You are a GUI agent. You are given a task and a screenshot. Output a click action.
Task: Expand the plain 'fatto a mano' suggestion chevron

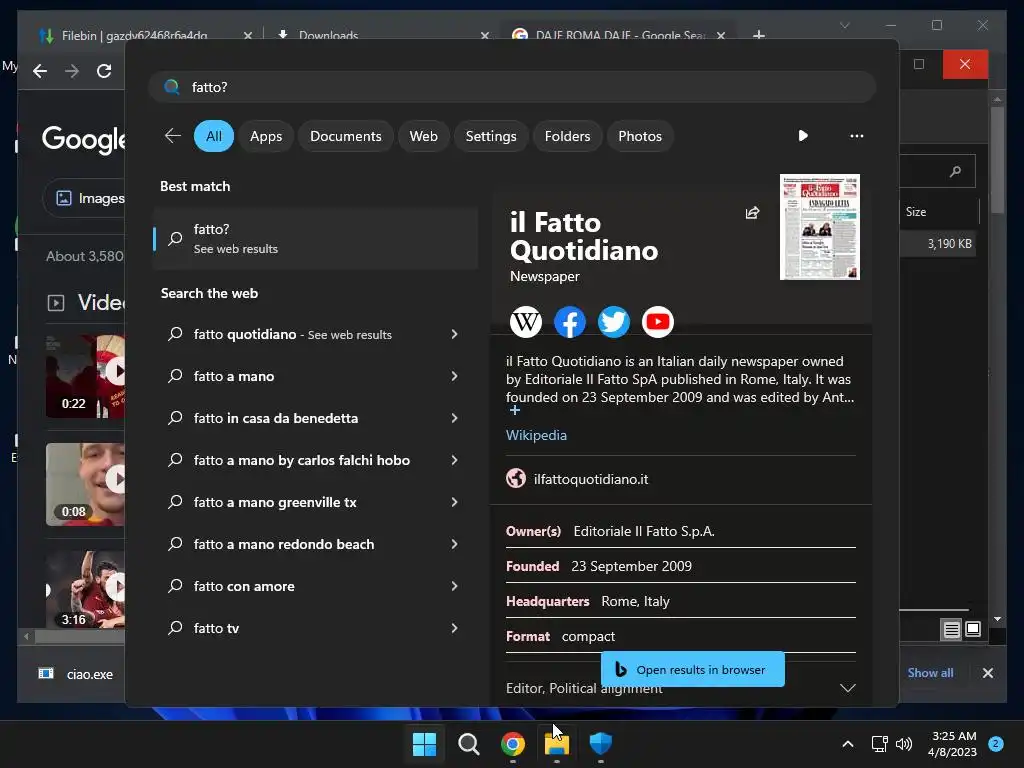pyautogui.click(x=455, y=376)
